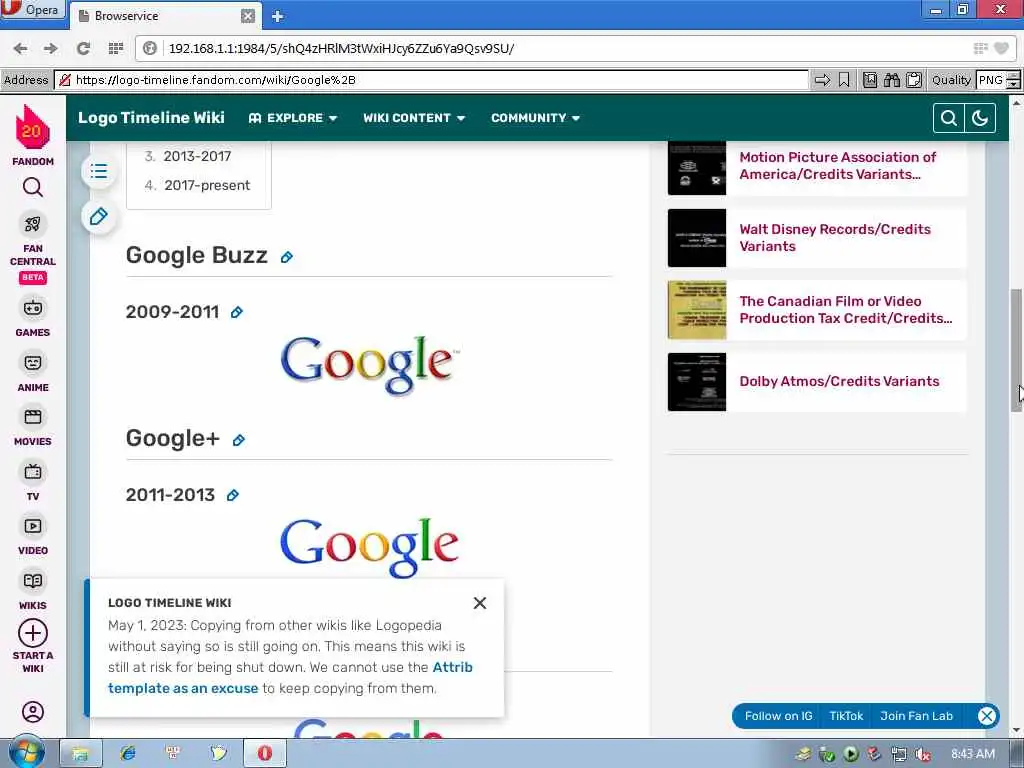The image size is (1024, 768).
Task: Close the Logo Timeline Wiki notification
Action: point(480,603)
